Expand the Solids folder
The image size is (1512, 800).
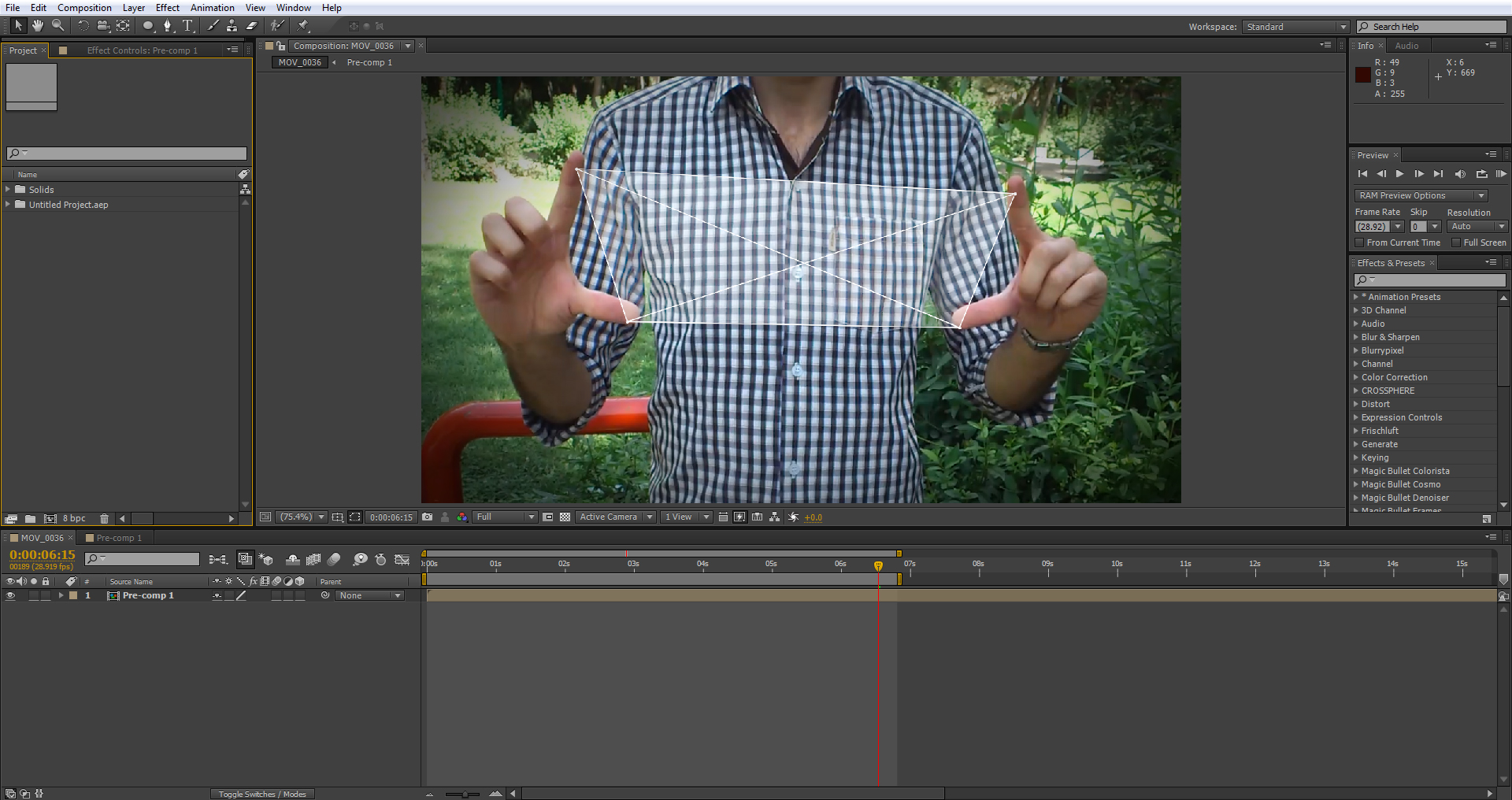[8, 190]
